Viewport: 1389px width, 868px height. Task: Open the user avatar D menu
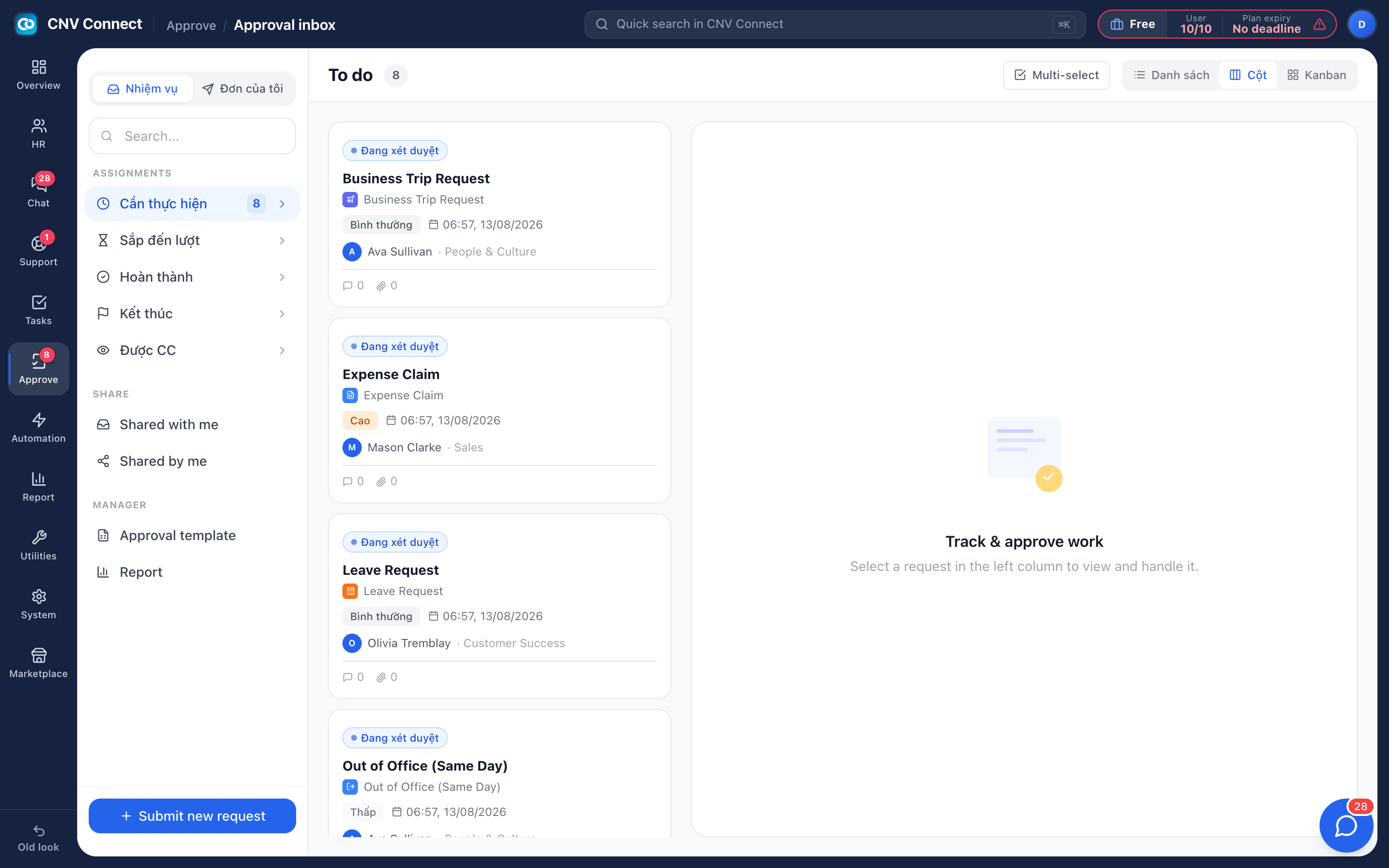click(x=1362, y=24)
